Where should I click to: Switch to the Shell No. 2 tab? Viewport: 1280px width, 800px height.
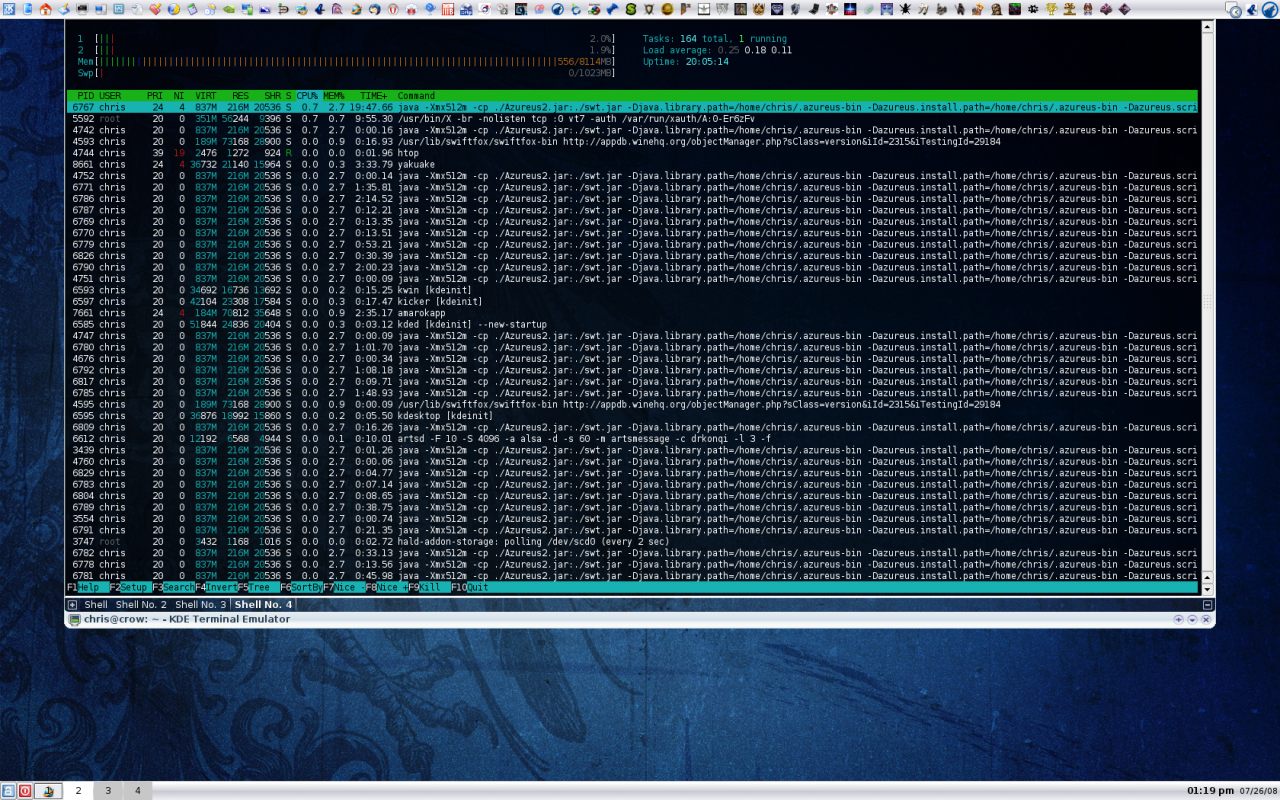[141, 605]
